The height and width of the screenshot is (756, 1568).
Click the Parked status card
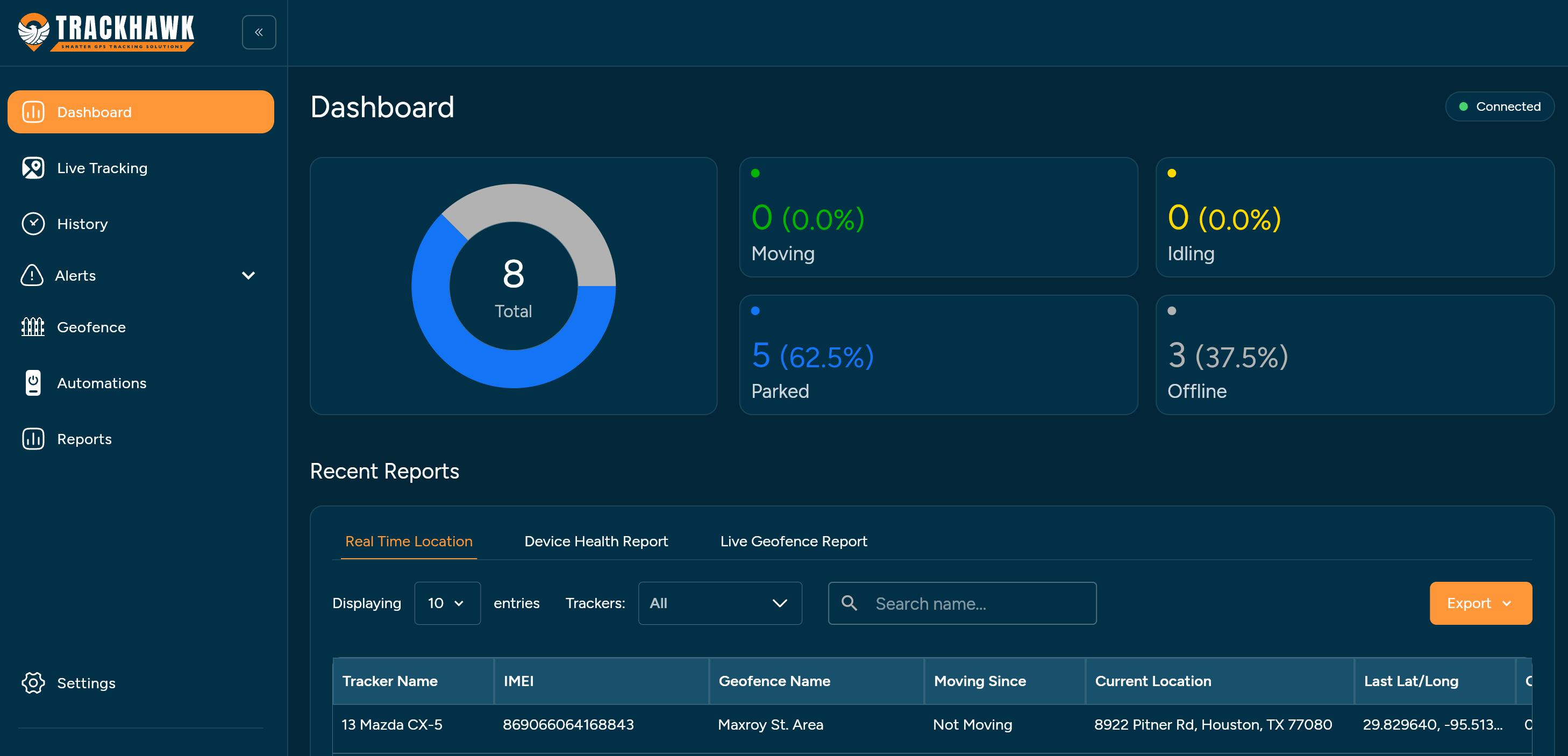(937, 355)
